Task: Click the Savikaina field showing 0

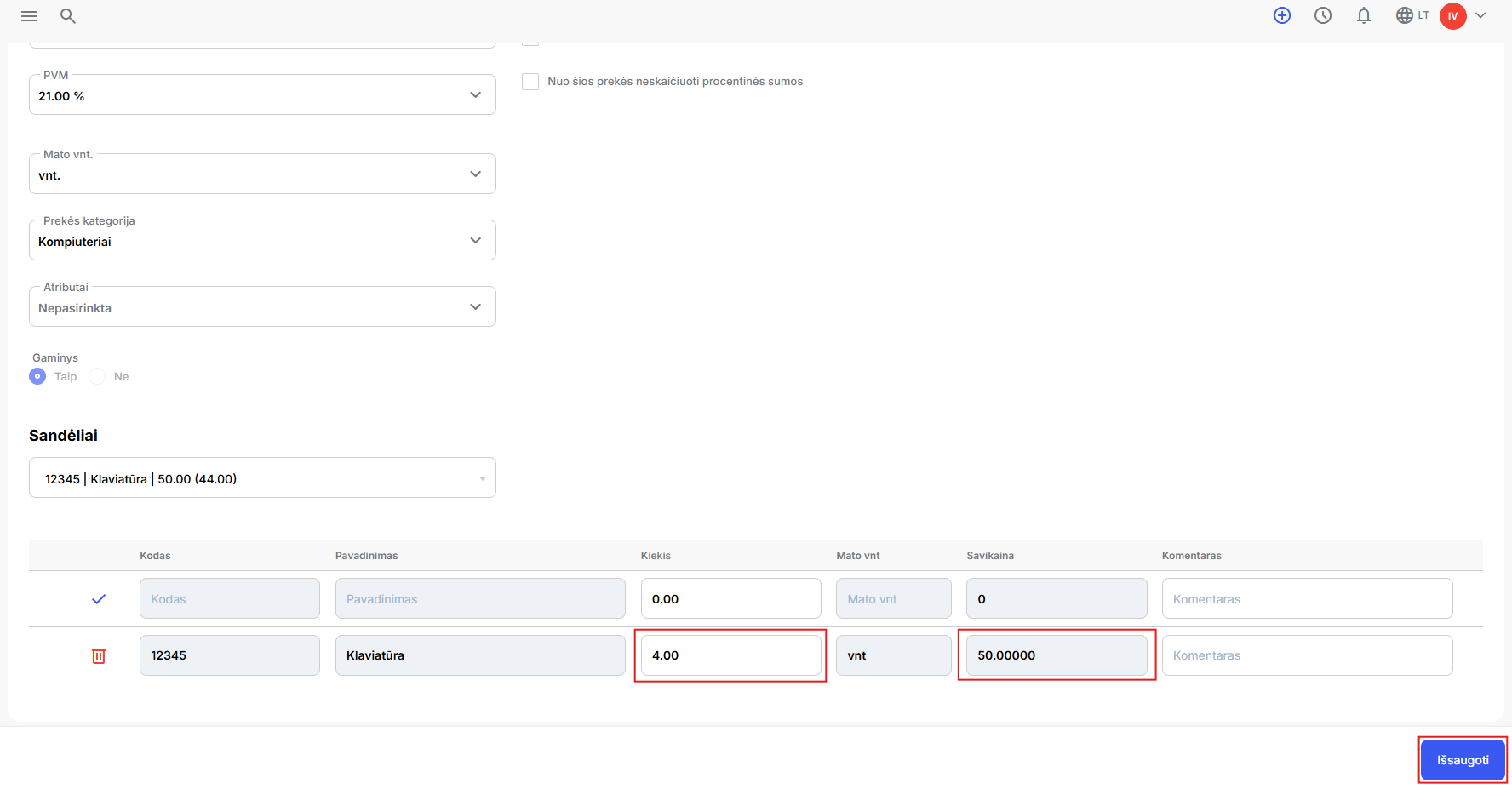Action: (1057, 598)
